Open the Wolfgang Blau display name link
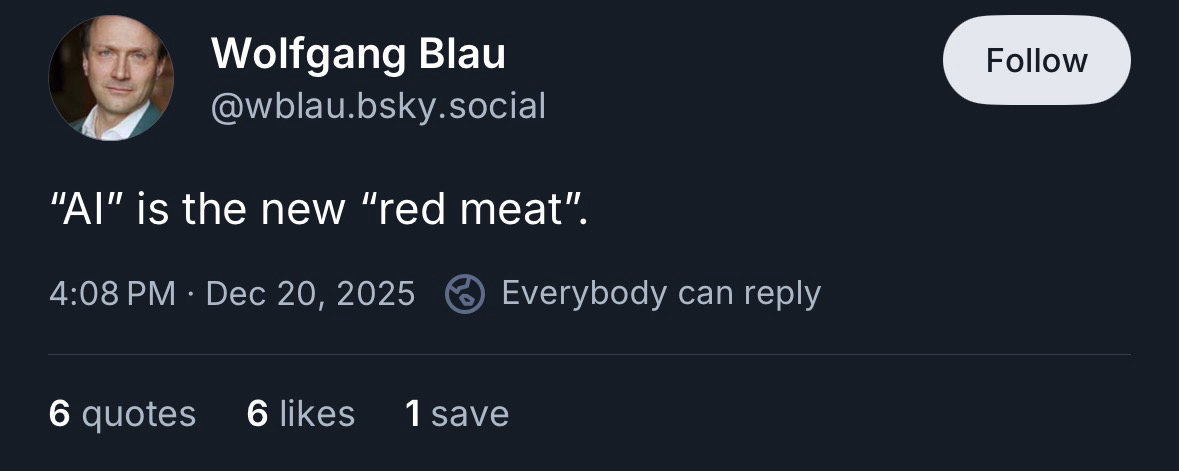Screen dimensions: 1179x471 click(358, 54)
